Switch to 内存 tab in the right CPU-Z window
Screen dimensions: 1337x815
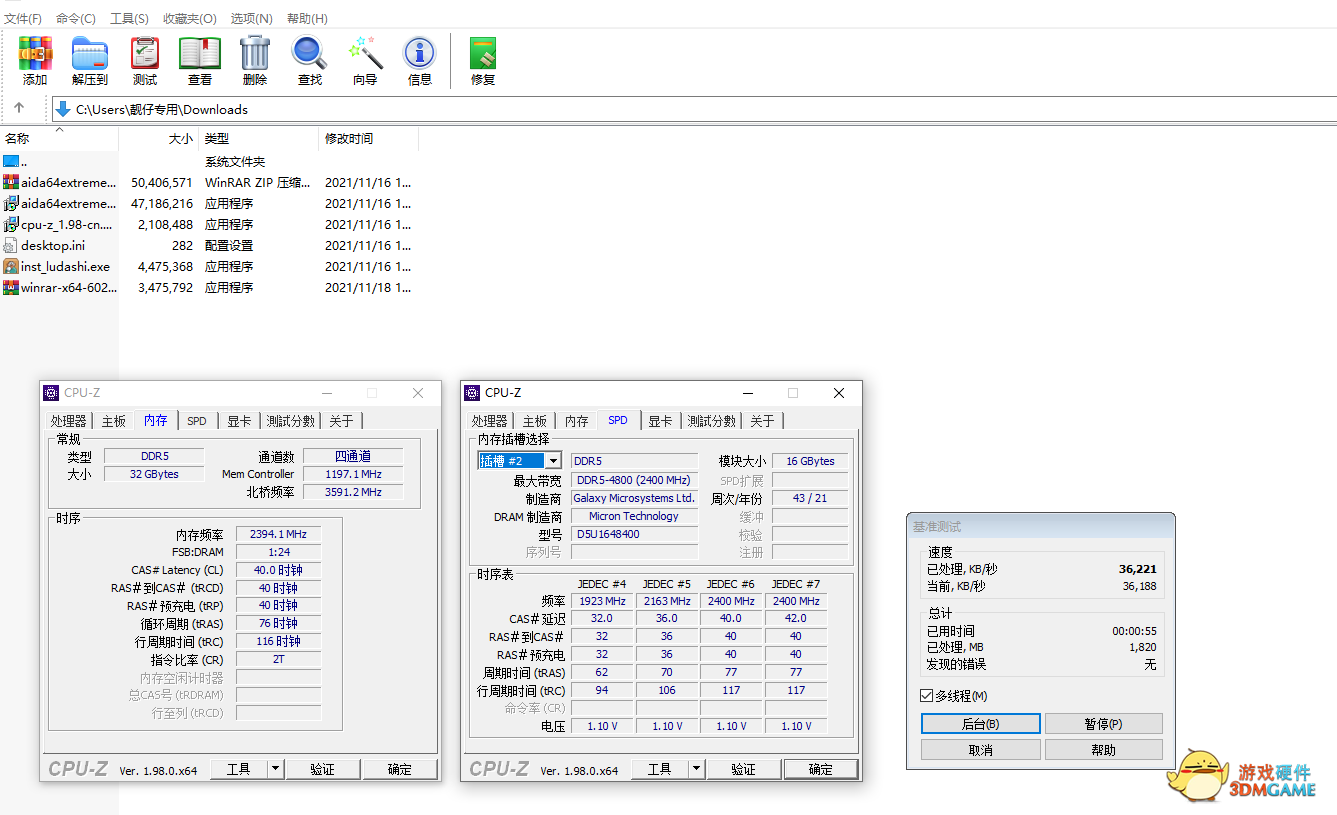pyautogui.click(x=577, y=421)
